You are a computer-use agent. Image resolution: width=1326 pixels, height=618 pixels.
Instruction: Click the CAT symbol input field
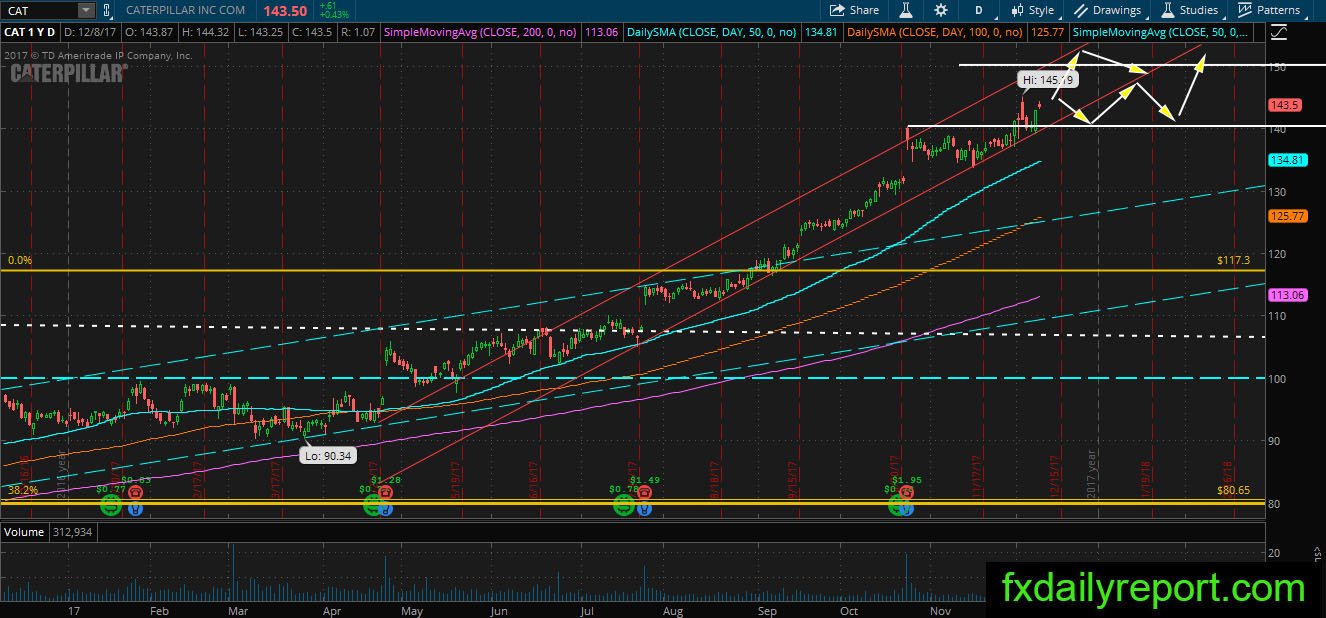click(38, 10)
